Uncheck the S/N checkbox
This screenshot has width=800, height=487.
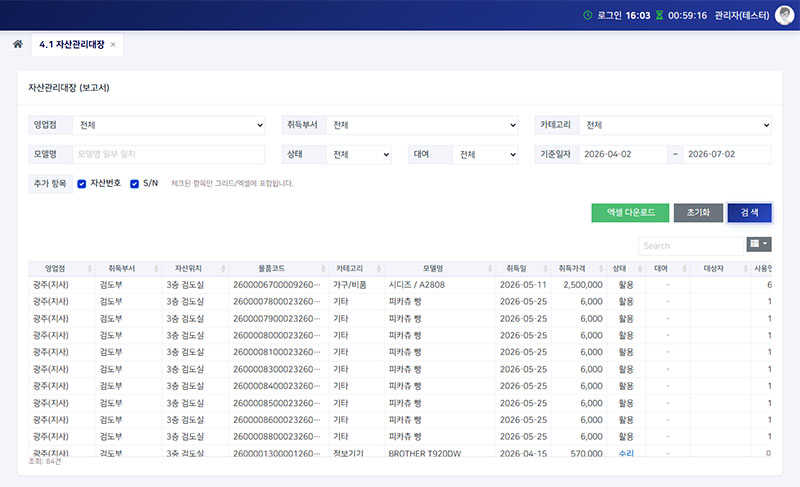point(134,184)
